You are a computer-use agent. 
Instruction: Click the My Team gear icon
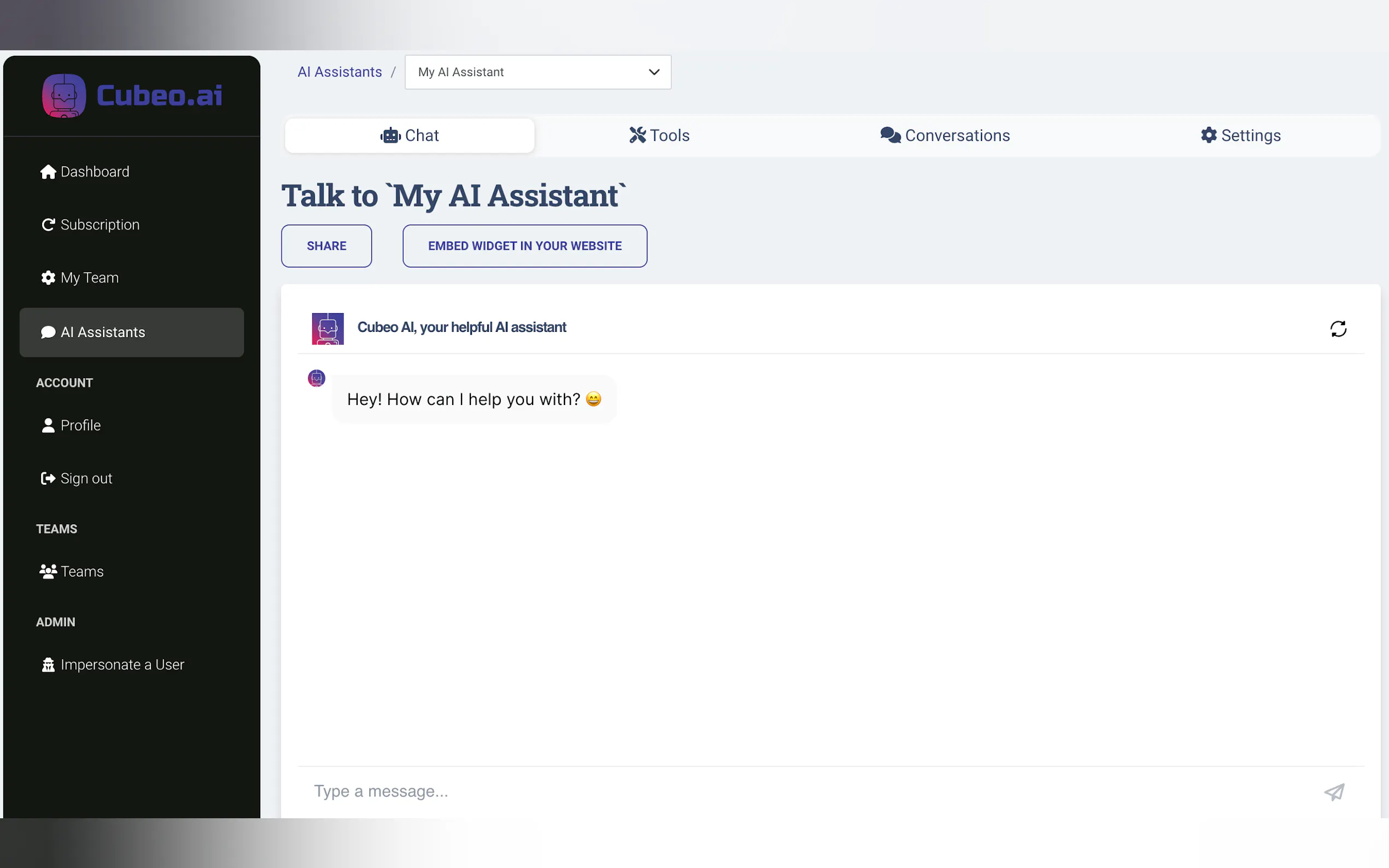[48, 278]
